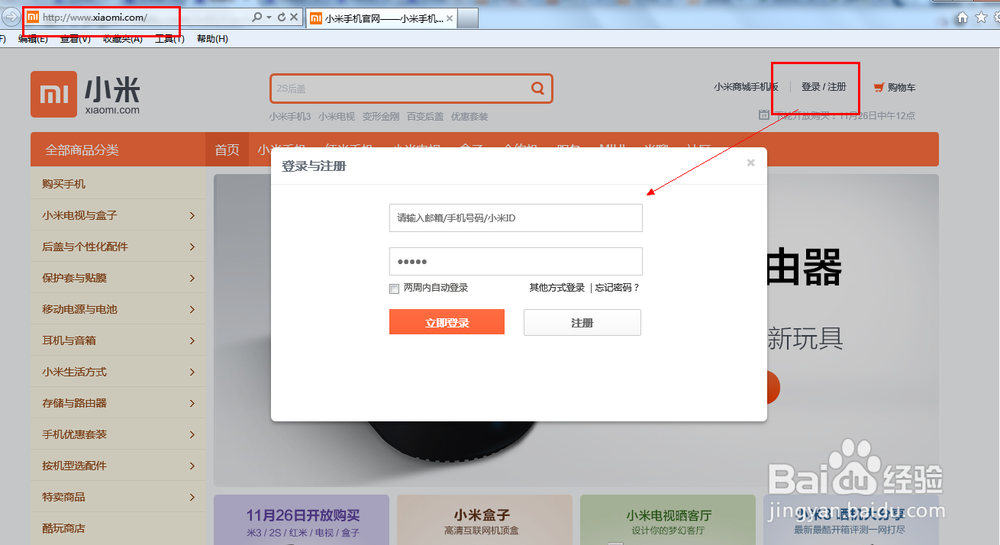Expand 小米电视与盒子 category arrow
This screenshot has height=545, width=1000.
click(192, 215)
